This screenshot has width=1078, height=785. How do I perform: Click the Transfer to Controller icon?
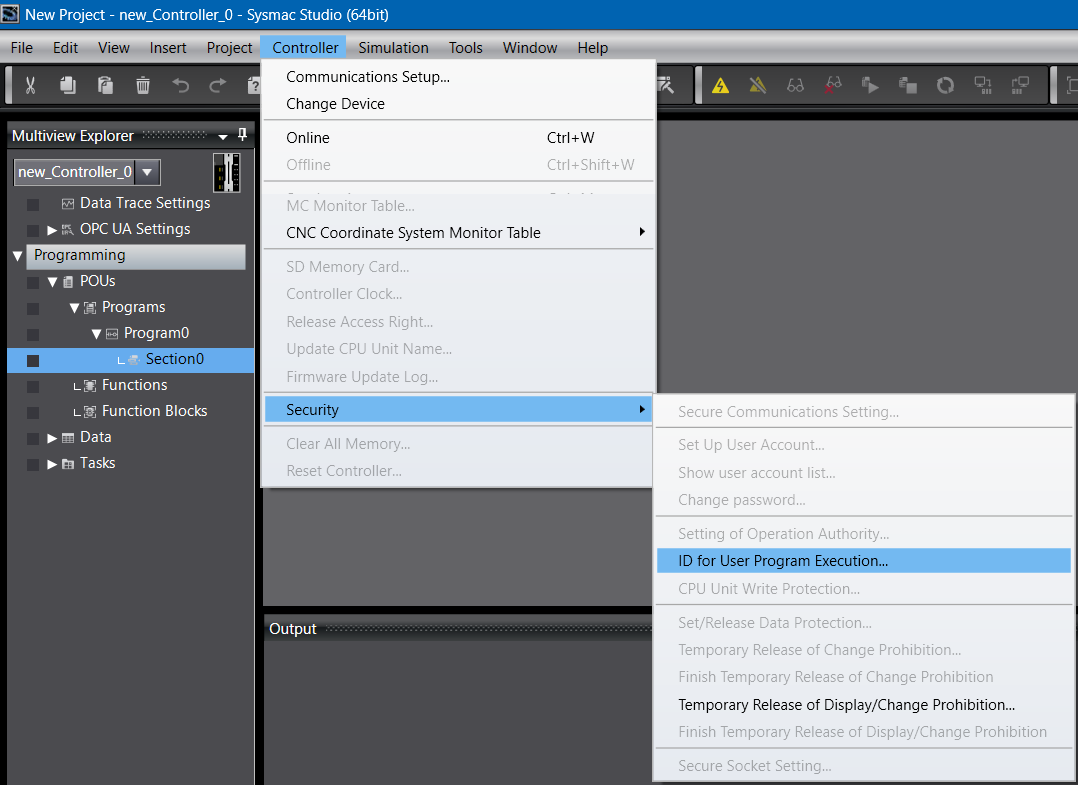(870, 85)
